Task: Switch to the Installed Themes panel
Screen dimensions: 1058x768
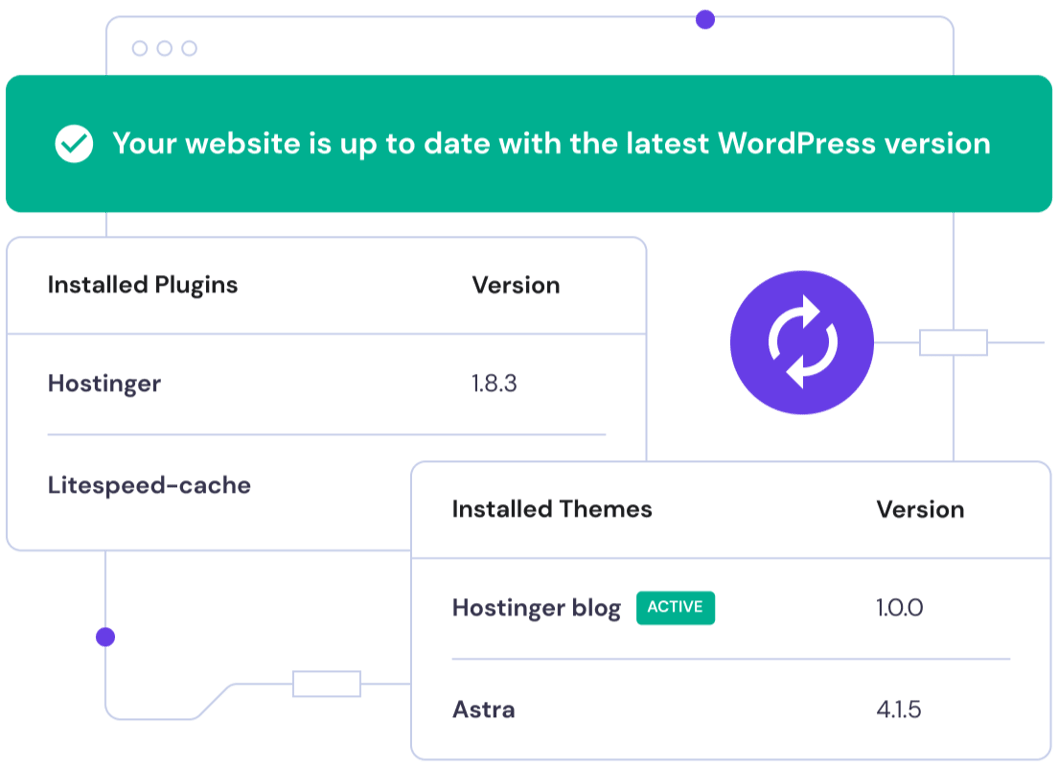Action: tap(551, 509)
